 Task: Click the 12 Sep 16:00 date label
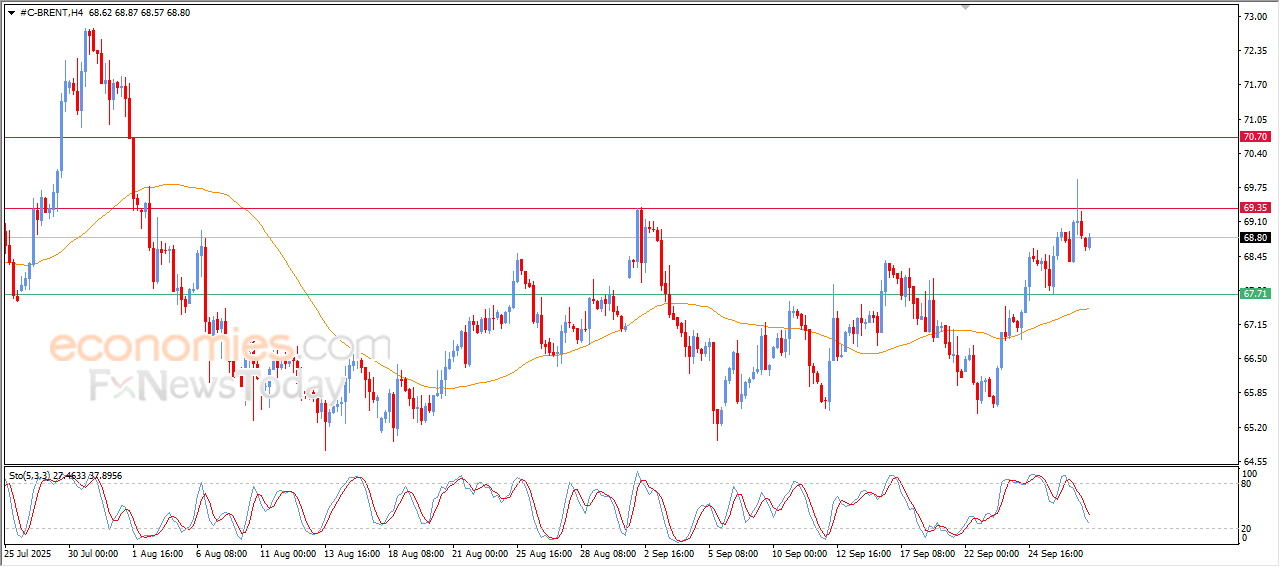pyautogui.click(x=863, y=552)
